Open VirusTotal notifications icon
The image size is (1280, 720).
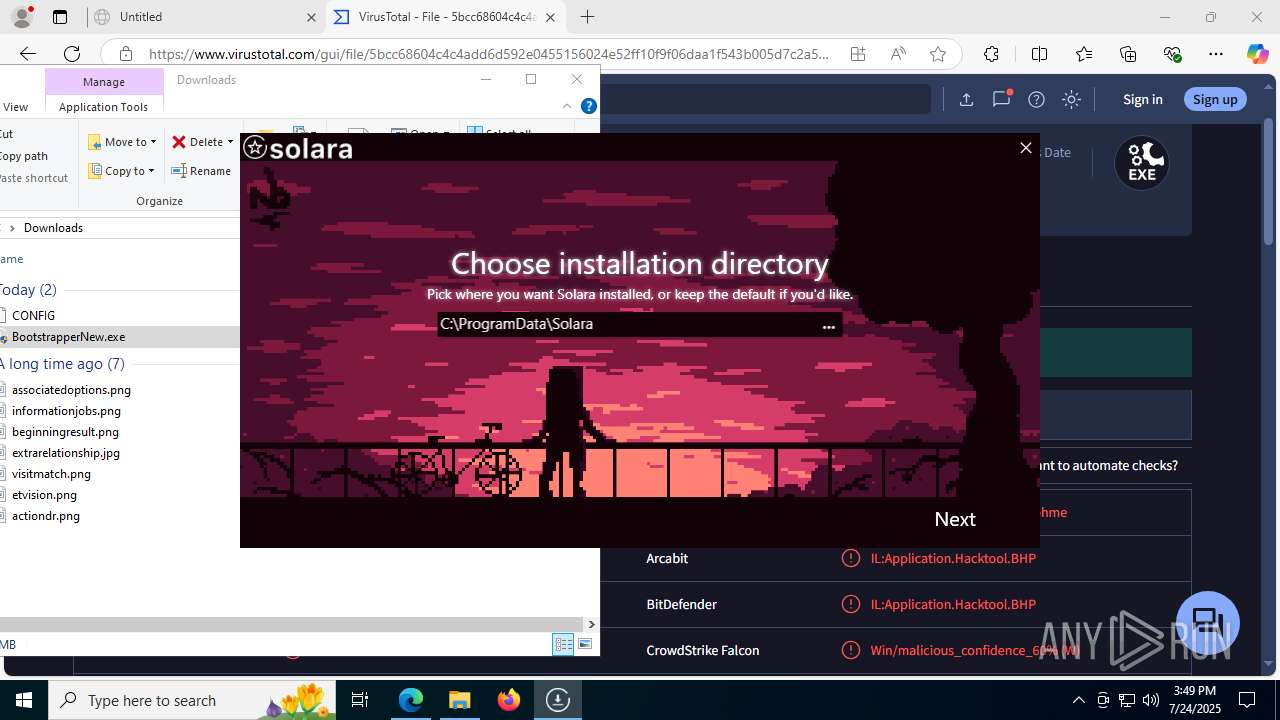1001,99
